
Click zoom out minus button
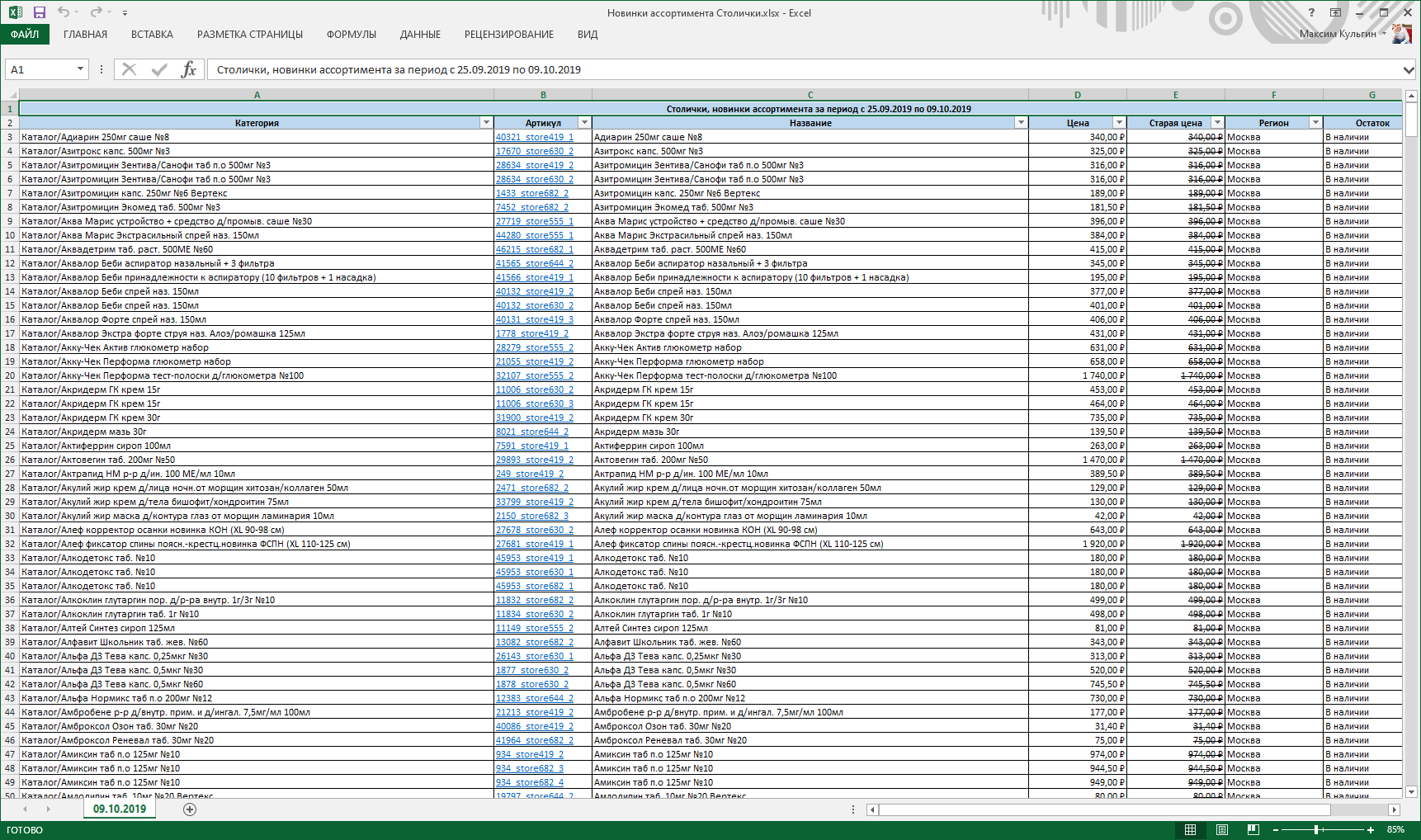coord(1276,829)
